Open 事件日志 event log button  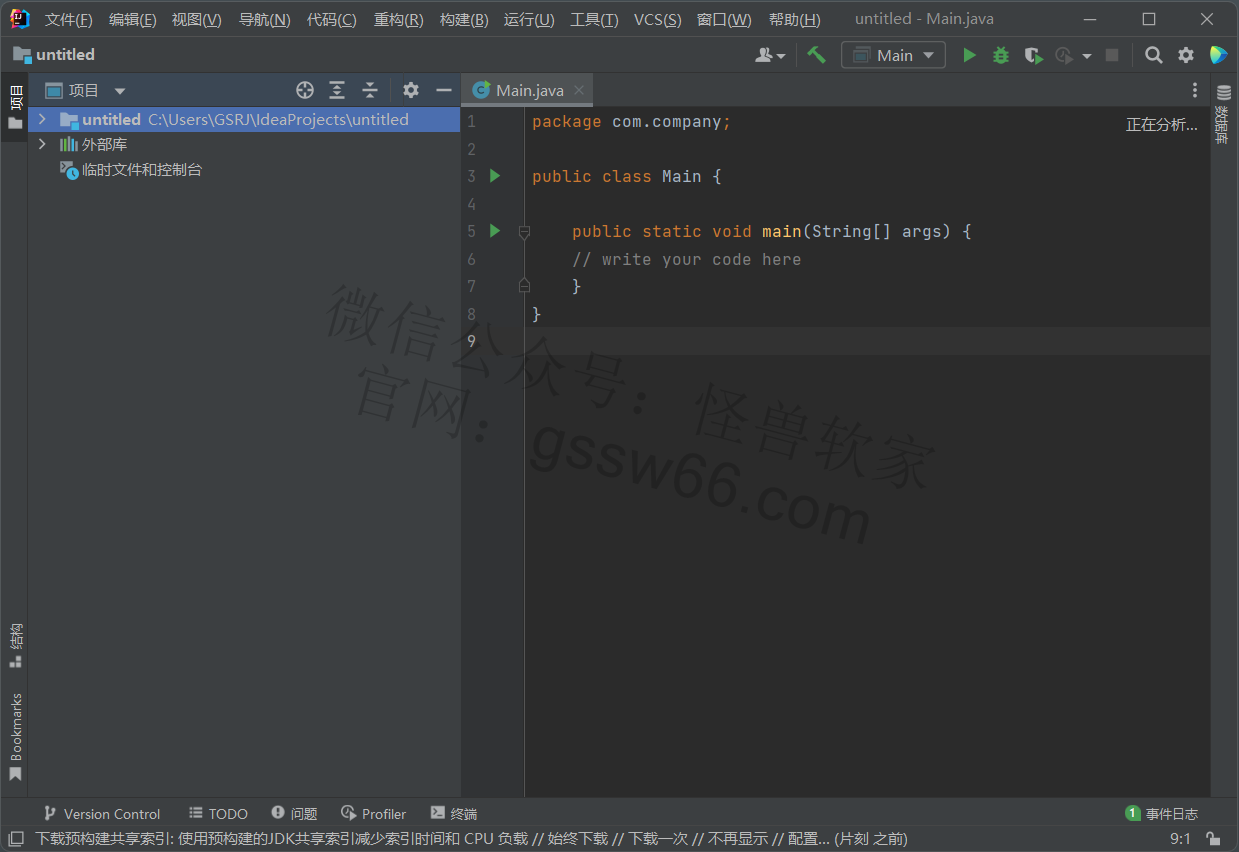click(x=1161, y=814)
